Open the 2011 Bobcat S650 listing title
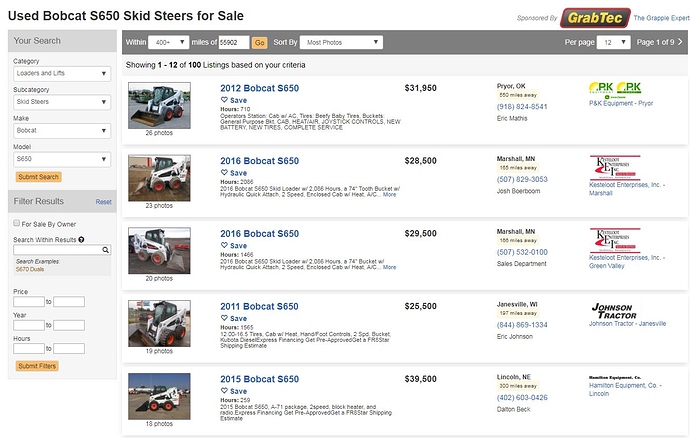 pyautogui.click(x=259, y=306)
